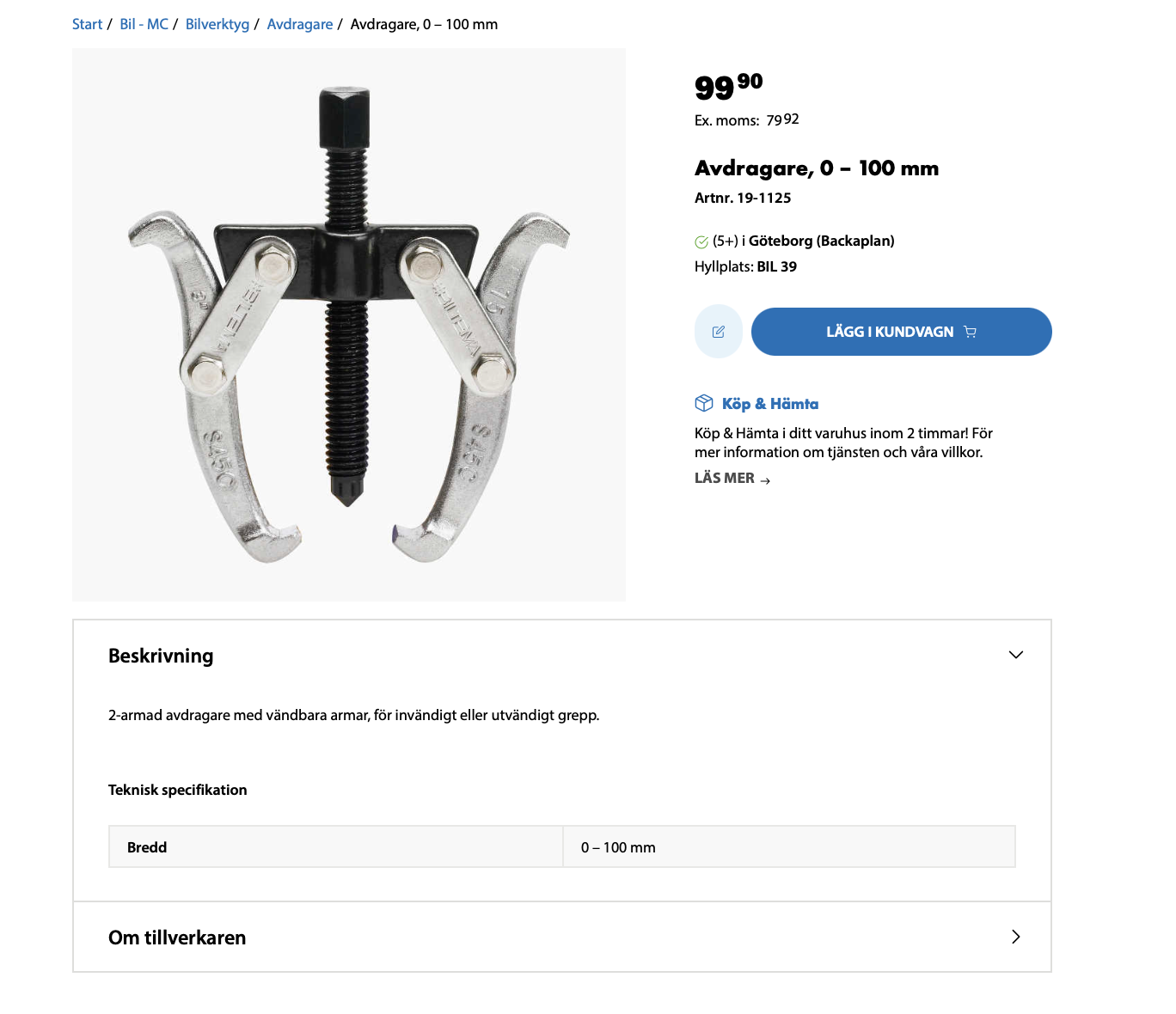Expand Om tillverkaren using its right chevron
The image size is (1176, 1014).
[x=1015, y=937]
